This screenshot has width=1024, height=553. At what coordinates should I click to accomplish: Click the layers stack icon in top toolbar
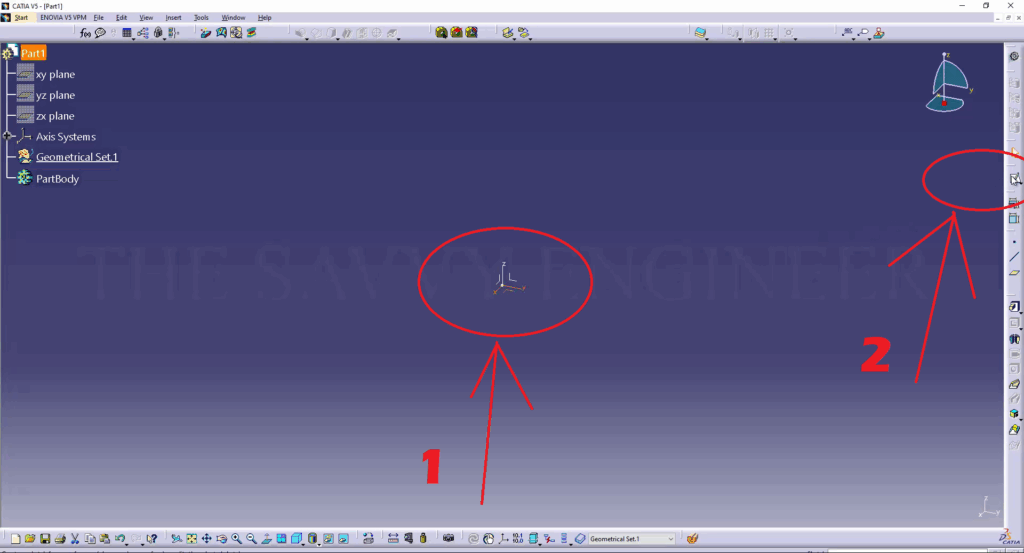tap(701, 33)
